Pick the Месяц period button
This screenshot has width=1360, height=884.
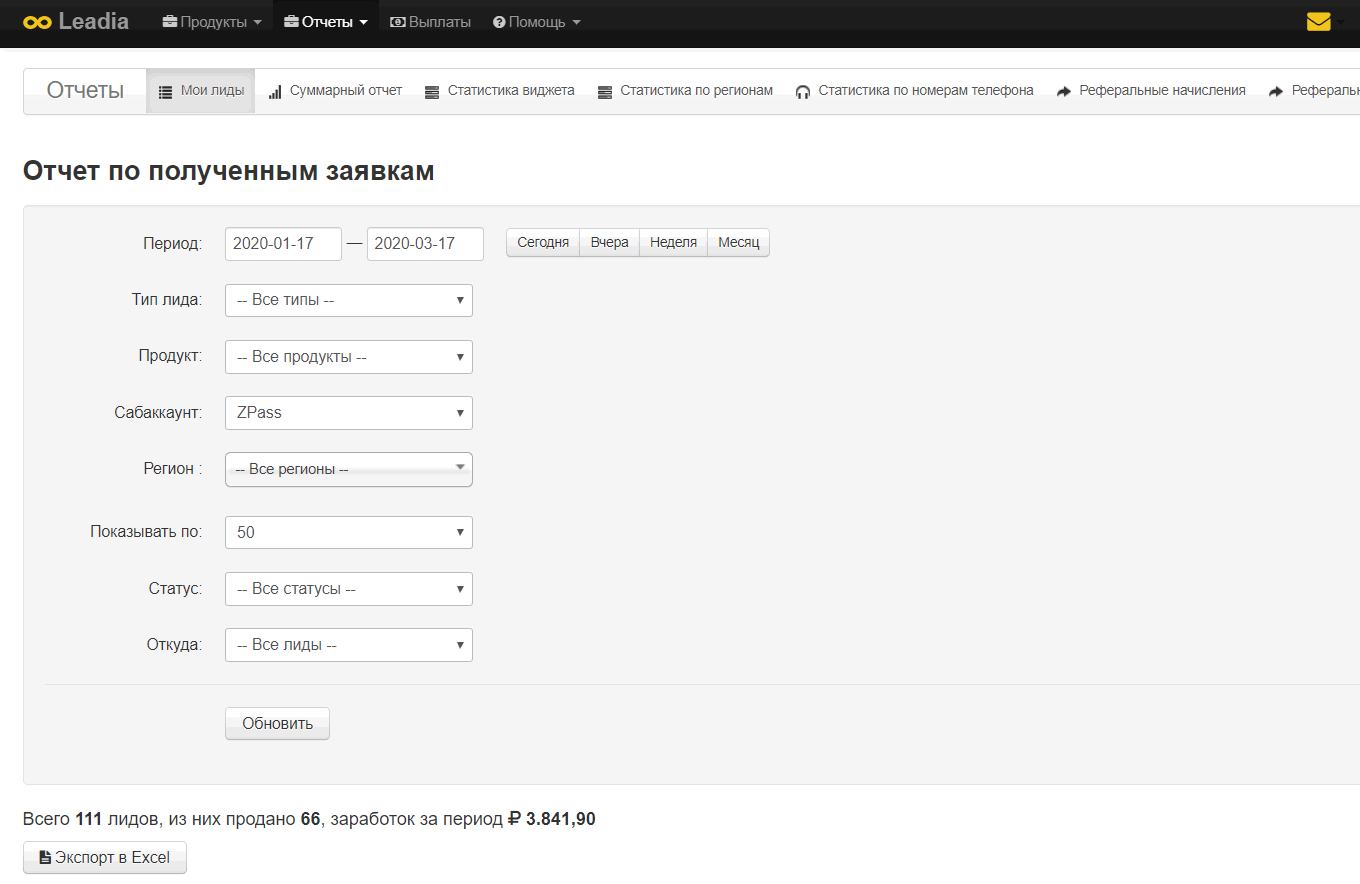click(x=739, y=243)
